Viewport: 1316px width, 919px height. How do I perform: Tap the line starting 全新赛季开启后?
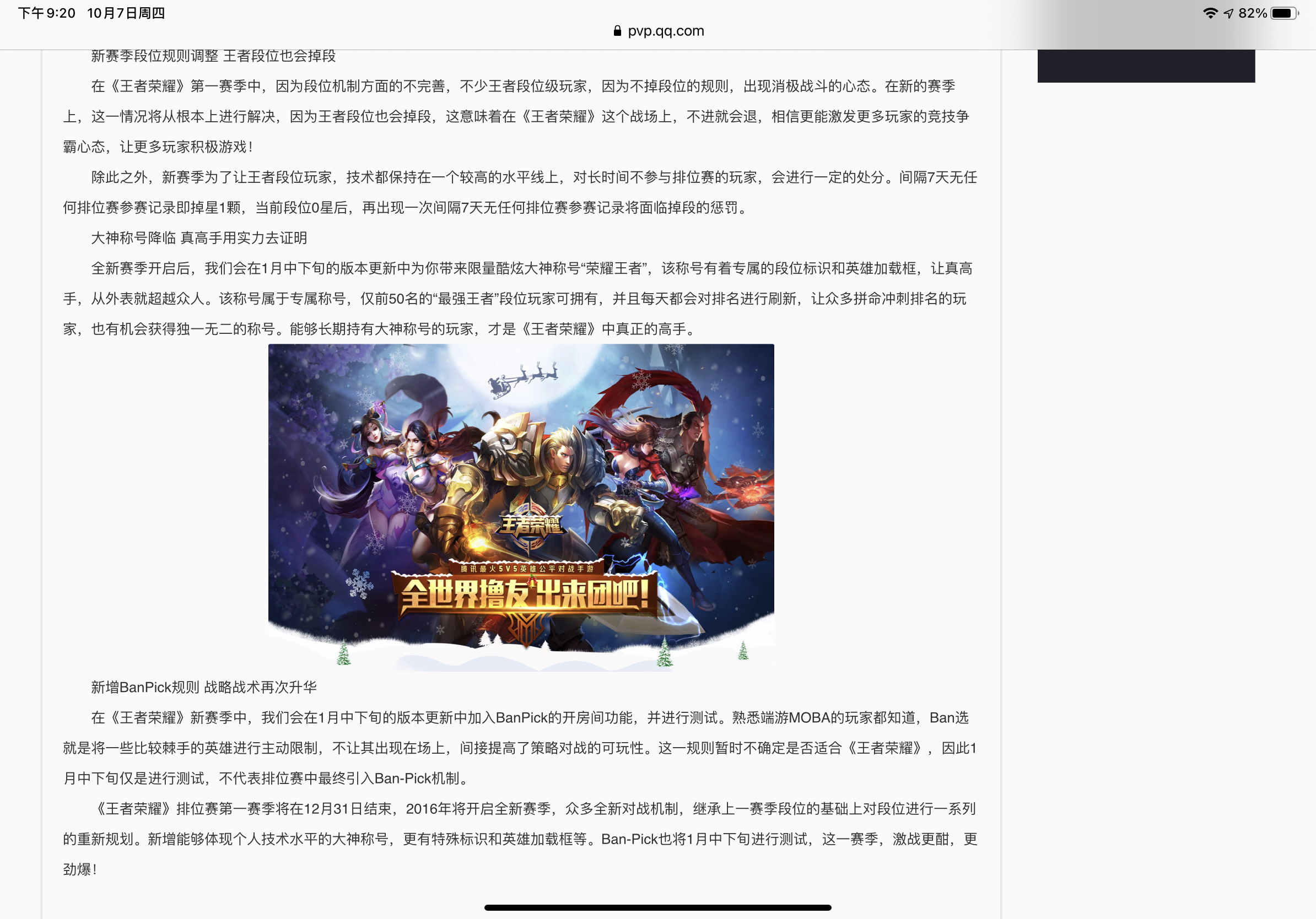click(531, 268)
